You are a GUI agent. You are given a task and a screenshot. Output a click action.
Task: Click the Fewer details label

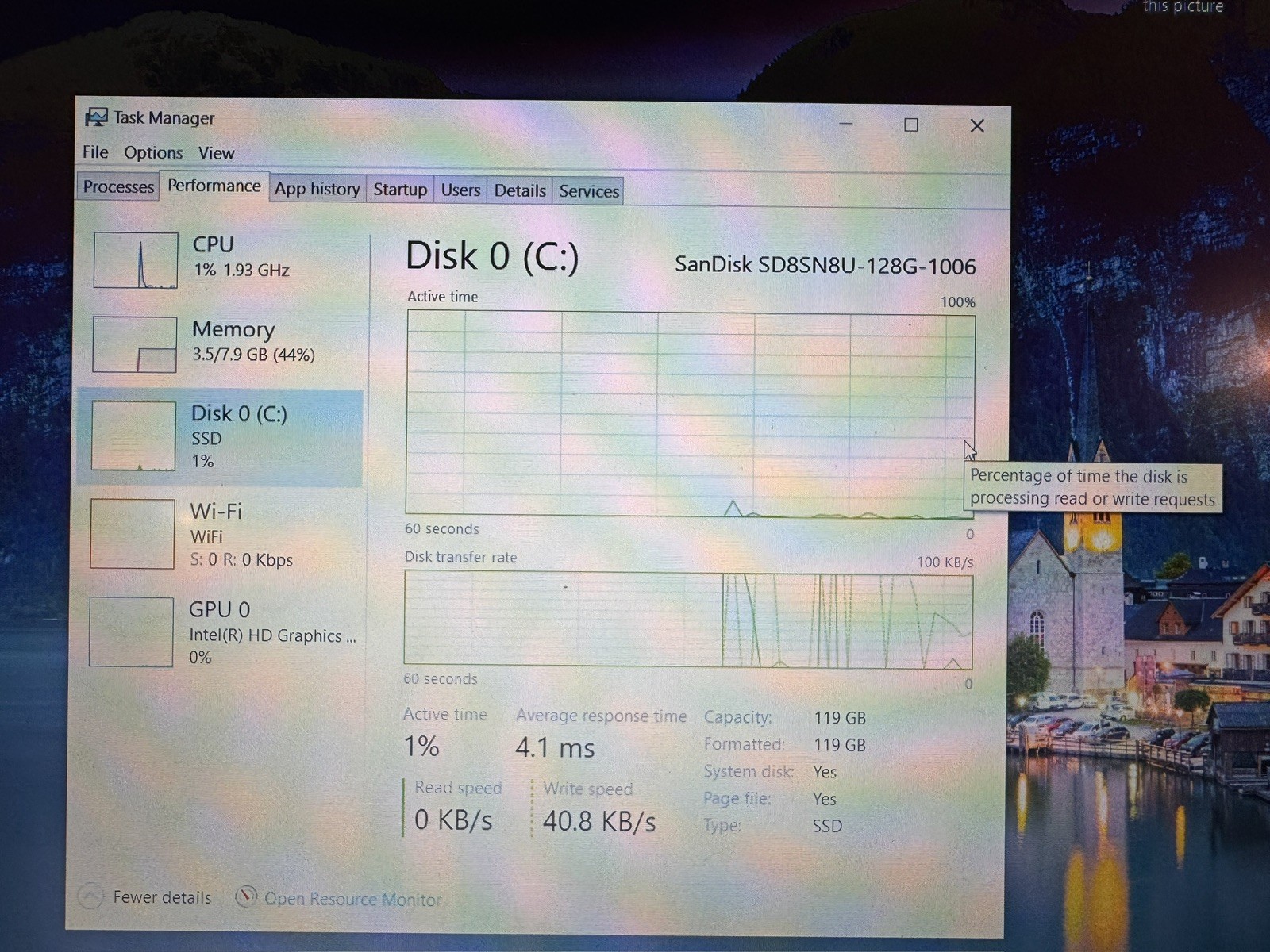click(x=162, y=897)
